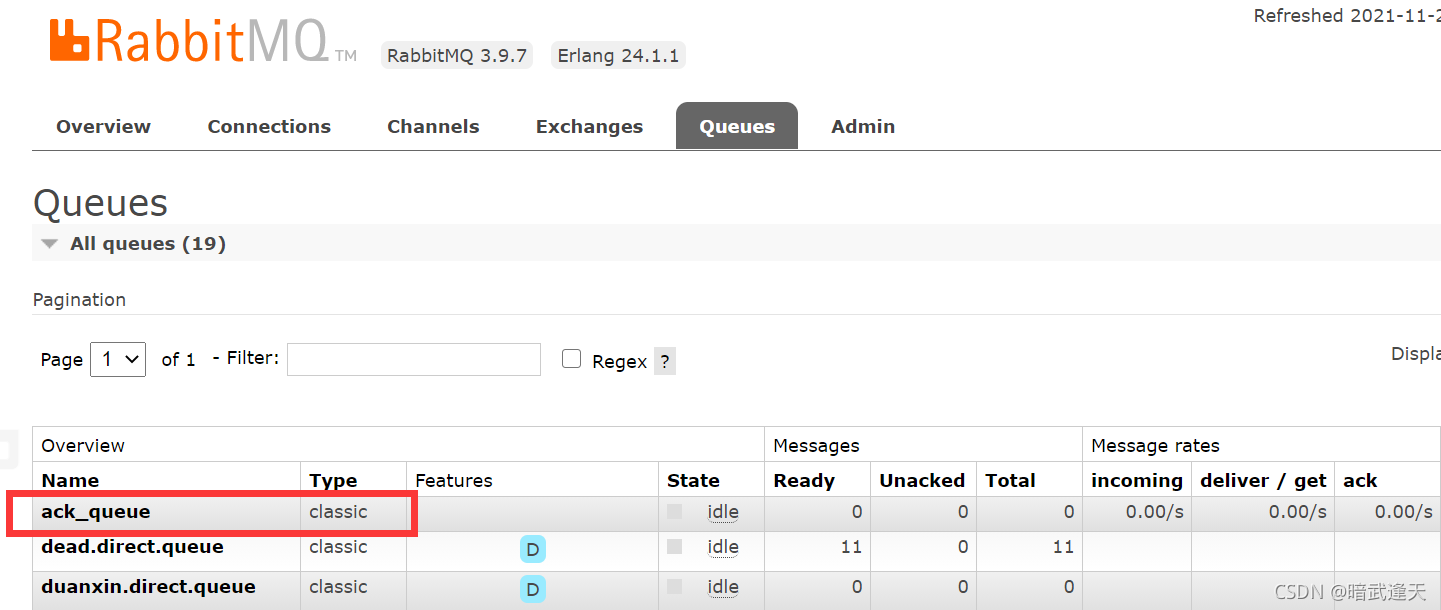Sort by deliver / get column

click(x=1263, y=481)
